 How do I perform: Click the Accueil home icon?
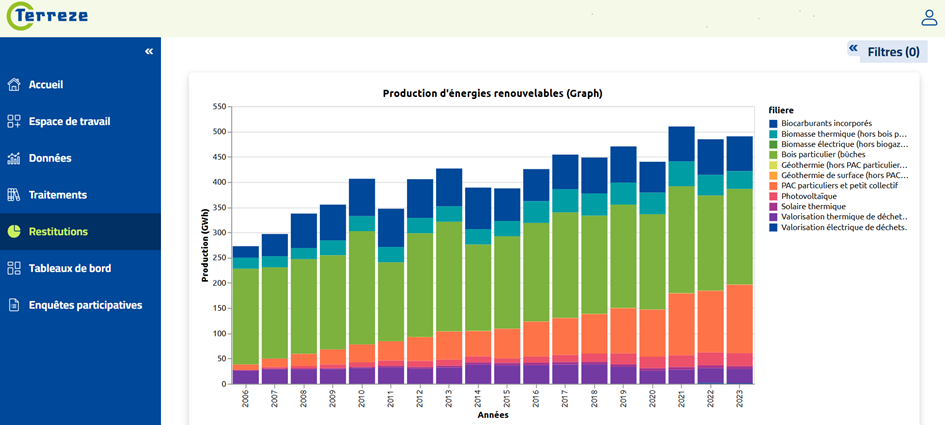[x=14, y=85]
